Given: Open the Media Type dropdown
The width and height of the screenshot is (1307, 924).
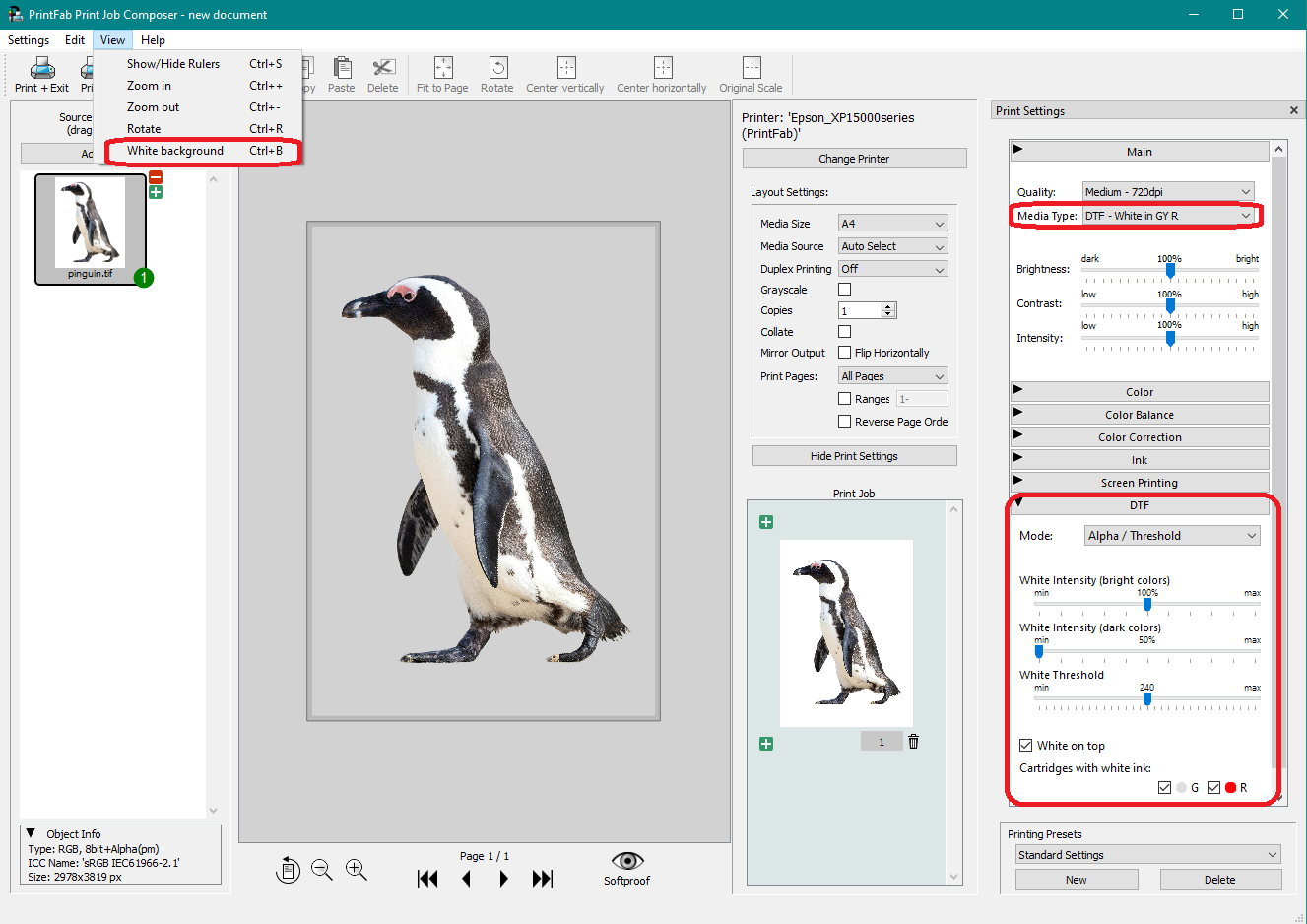Looking at the screenshot, I should (x=1167, y=215).
